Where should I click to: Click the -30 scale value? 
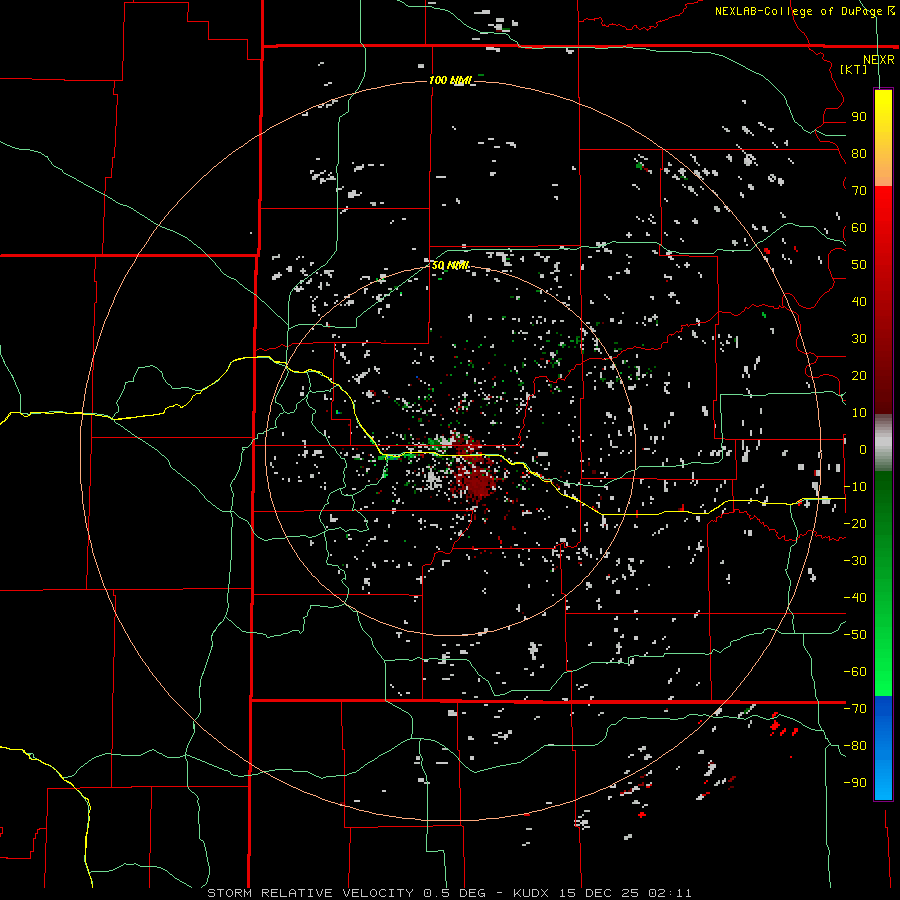[x=855, y=561]
